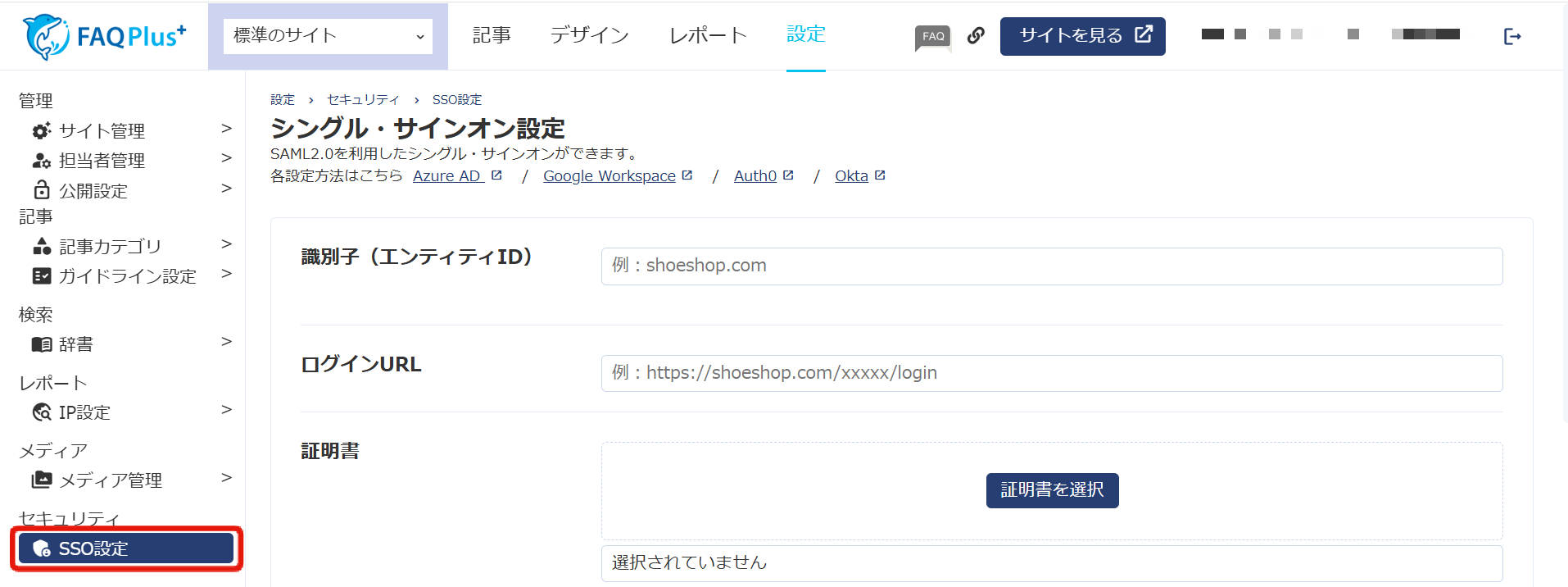The image size is (1568, 587).
Task: Click the logout icon at top right
Action: tap(1511, 36)
